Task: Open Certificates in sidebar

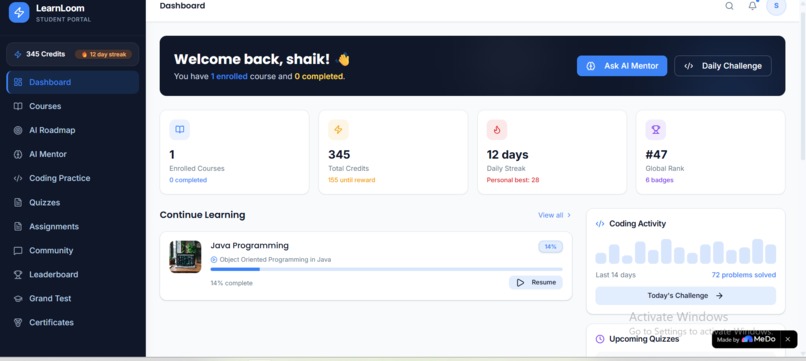Action: (72, 323)
